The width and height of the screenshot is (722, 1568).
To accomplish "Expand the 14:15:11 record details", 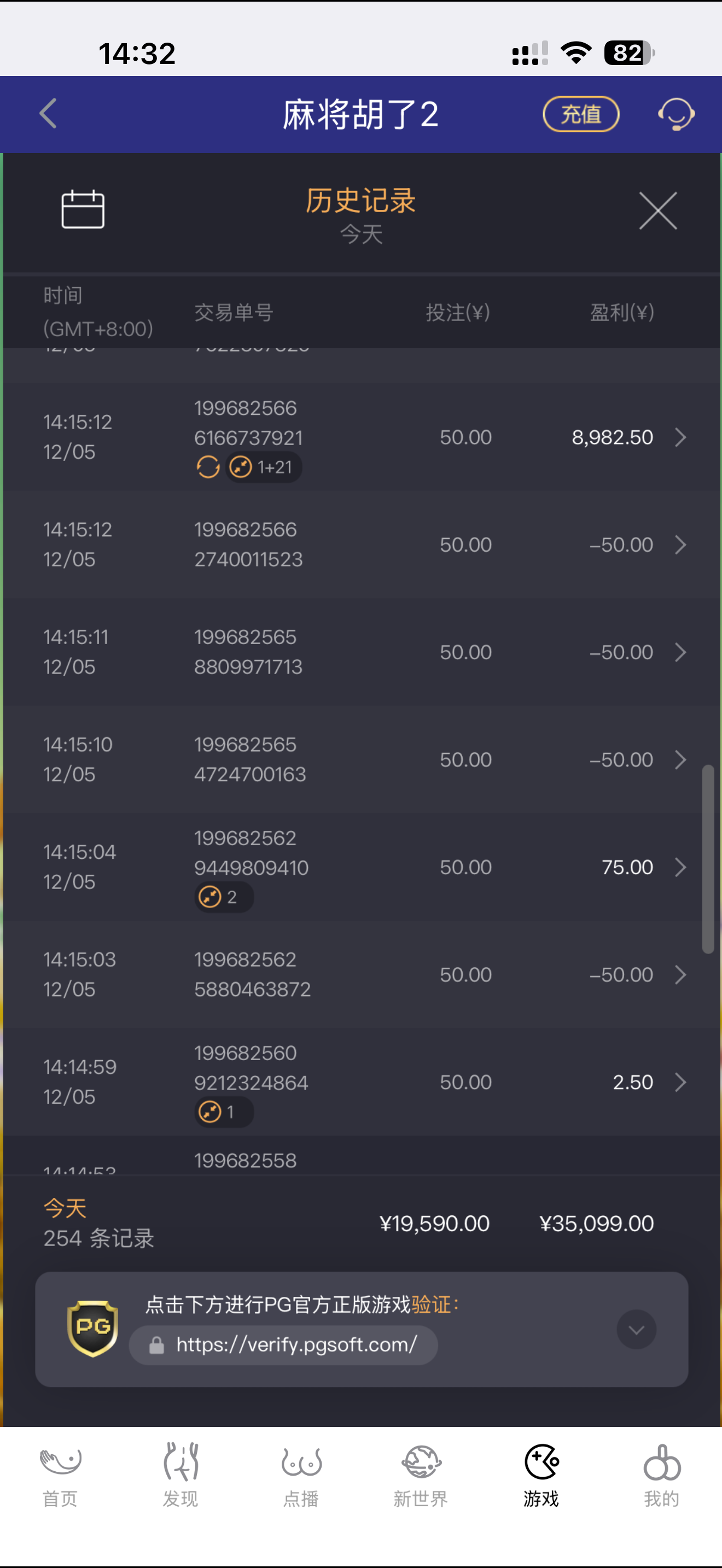I will 680,652.
